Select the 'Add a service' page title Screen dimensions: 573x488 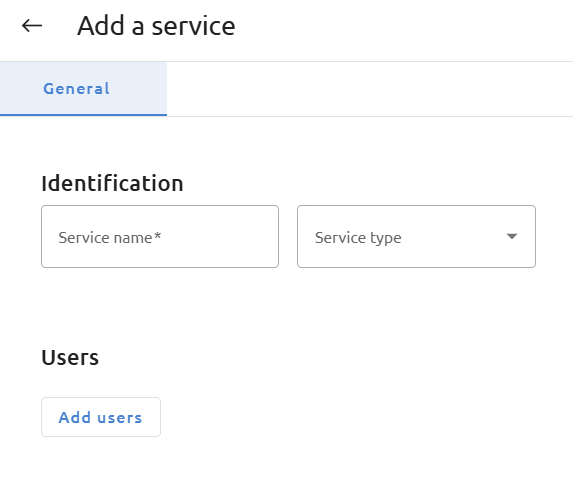click(156, 26)
